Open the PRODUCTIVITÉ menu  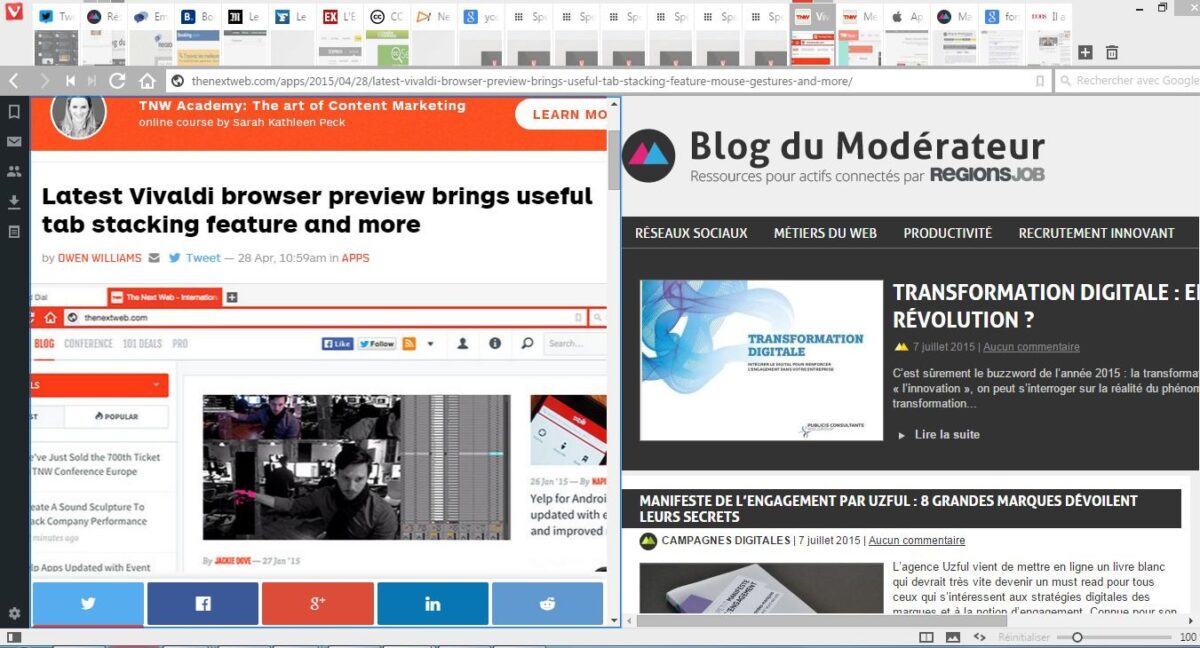[948, 233]
